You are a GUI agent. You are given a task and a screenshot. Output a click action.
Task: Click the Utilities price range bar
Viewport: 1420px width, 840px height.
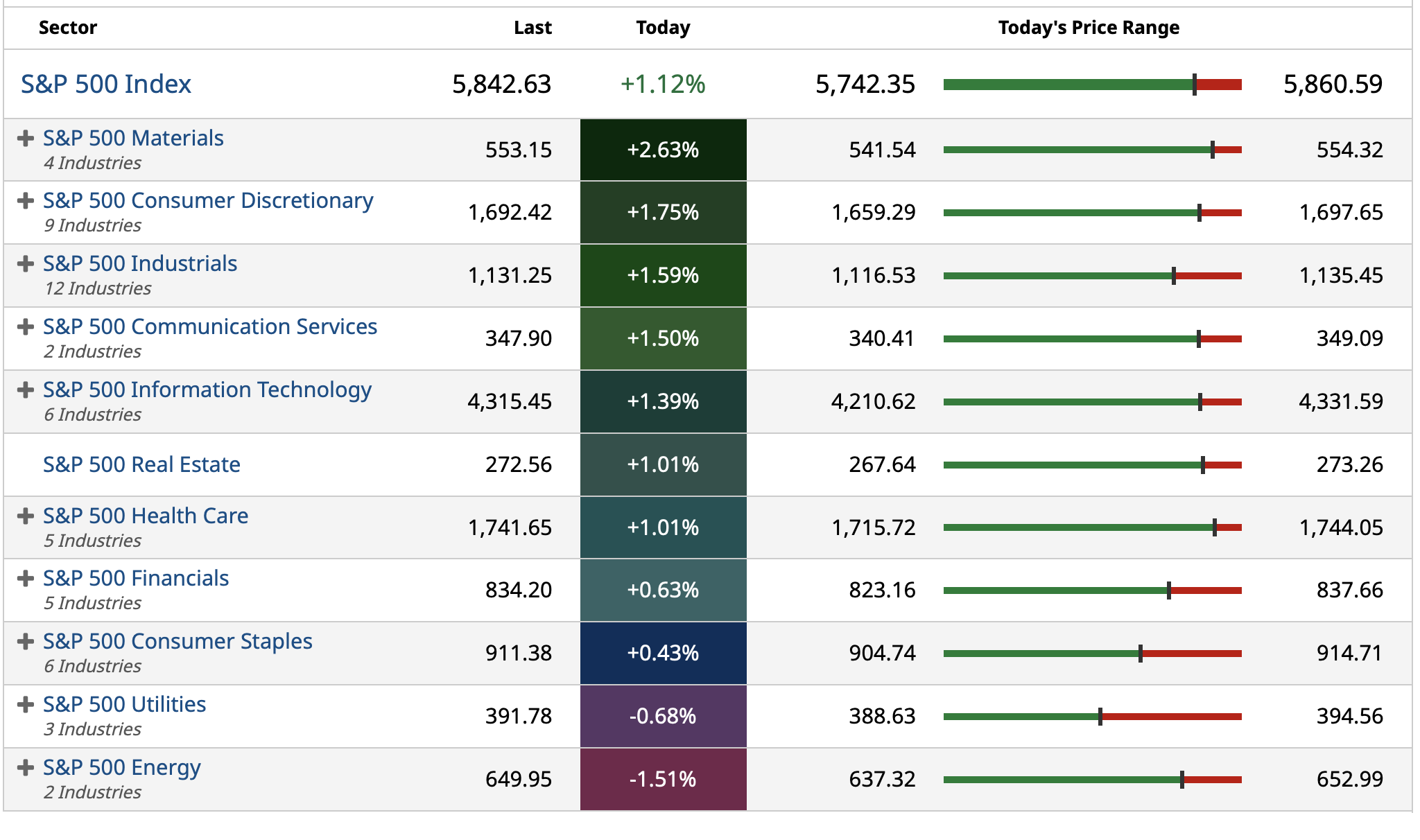1092,717
